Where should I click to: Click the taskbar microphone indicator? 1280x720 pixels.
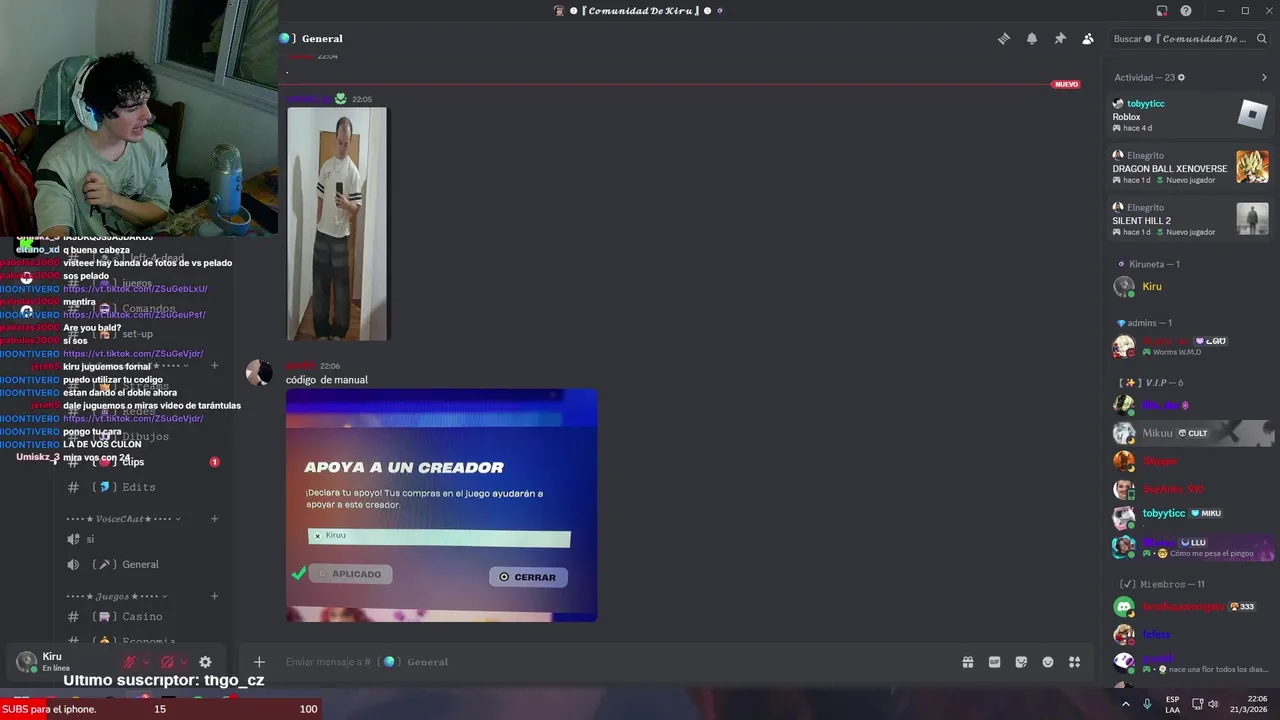click(1147, 704)
